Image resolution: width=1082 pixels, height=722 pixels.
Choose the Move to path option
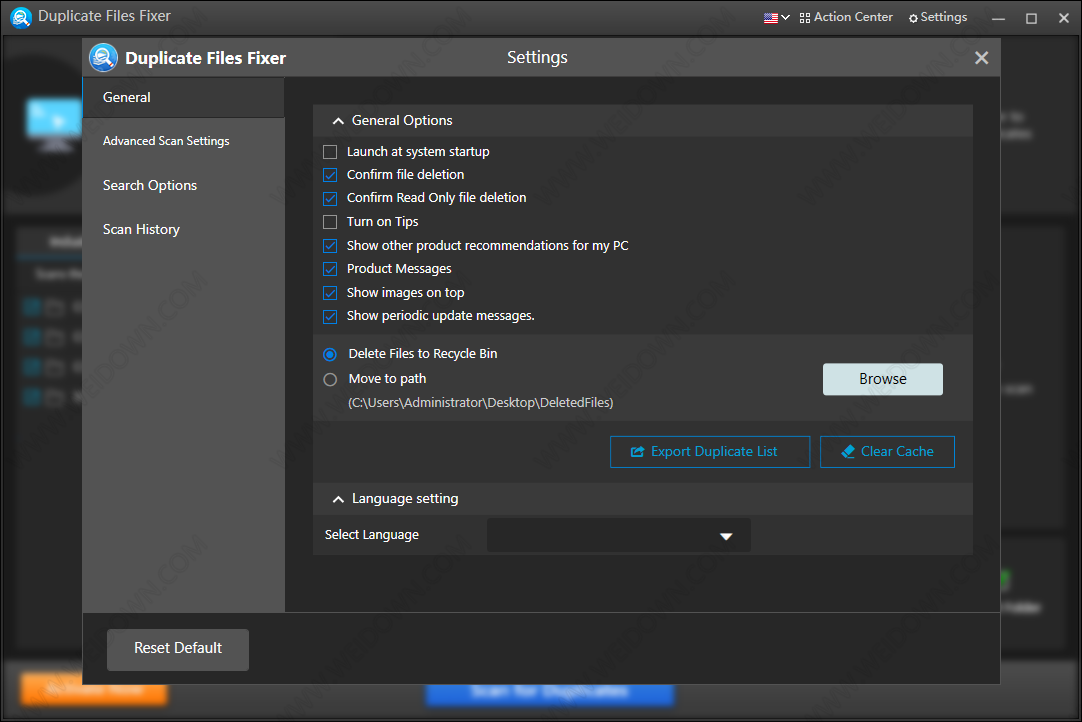point(330,379)
